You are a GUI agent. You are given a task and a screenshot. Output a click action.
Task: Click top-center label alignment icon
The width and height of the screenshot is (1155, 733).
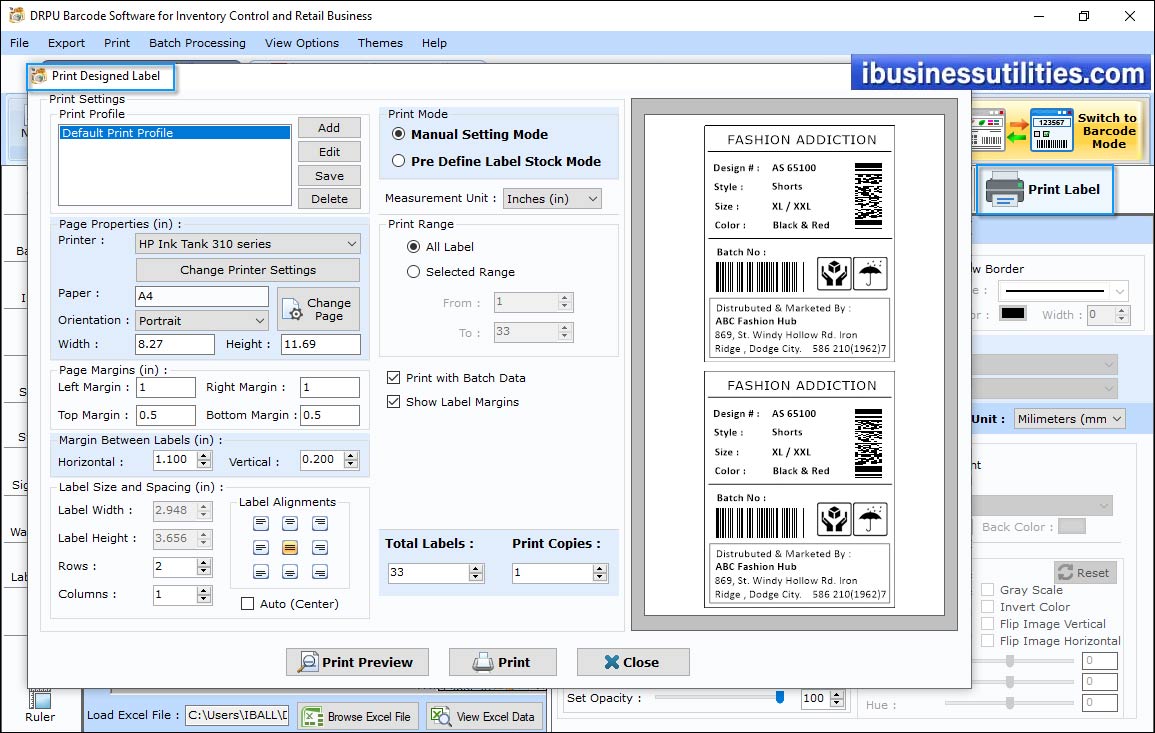pos(290,524)
